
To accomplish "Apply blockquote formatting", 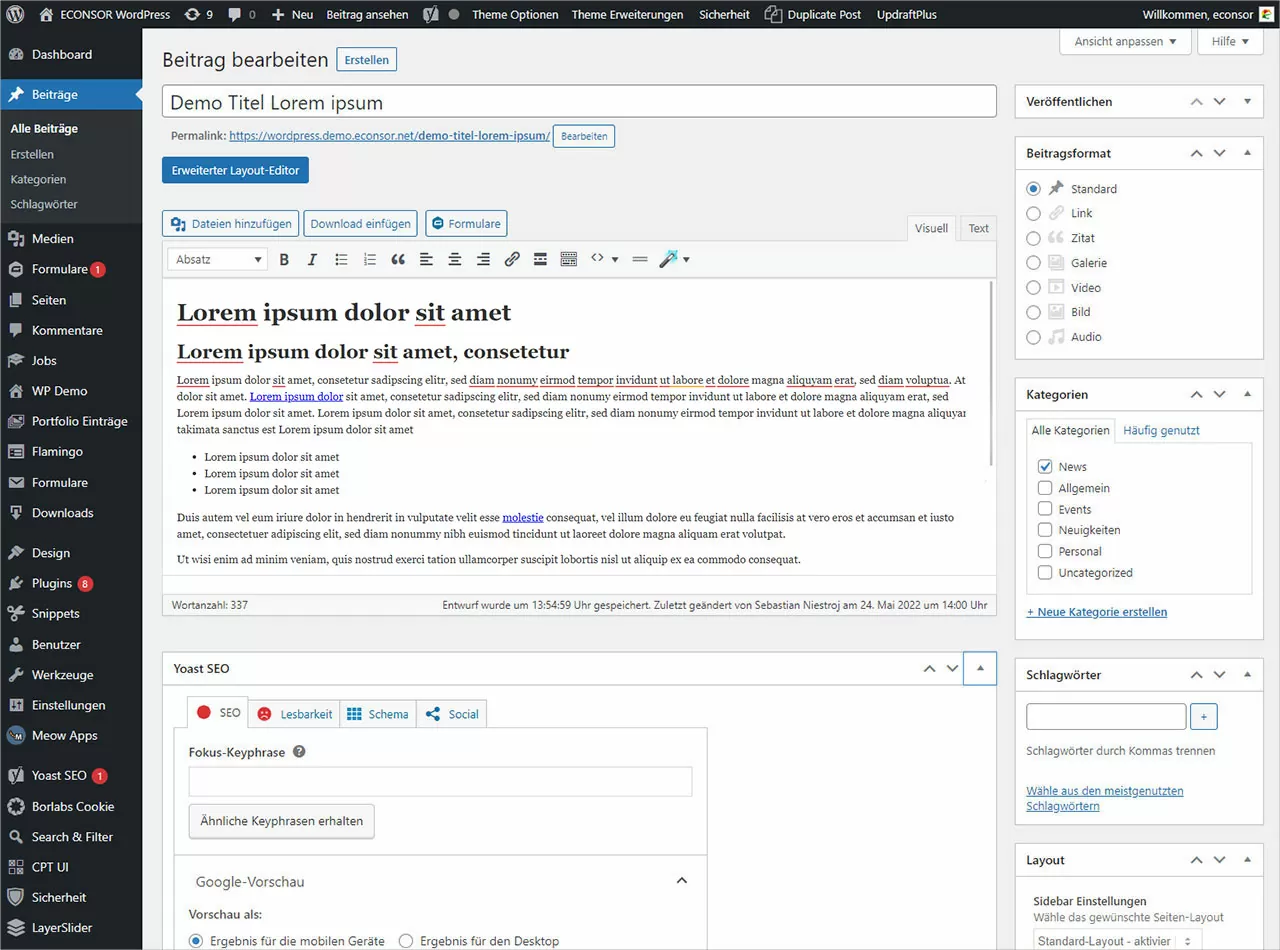I will coord(397,259).
